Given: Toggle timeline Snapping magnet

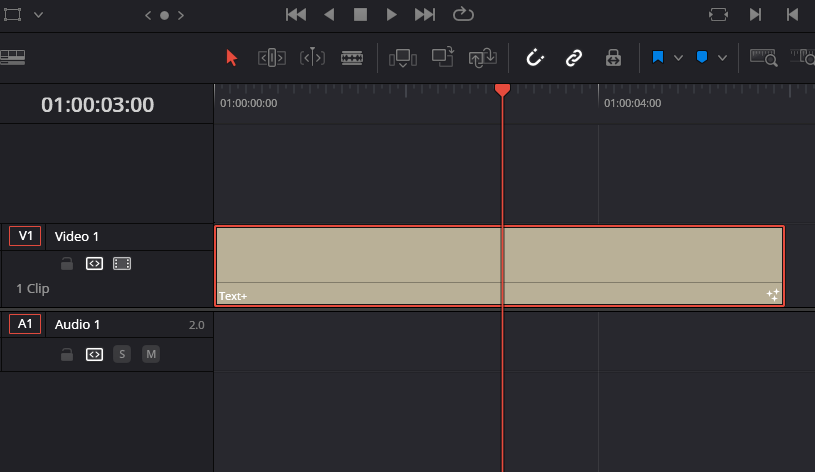Looking at the screenshot, I should (x=535, y=58).
